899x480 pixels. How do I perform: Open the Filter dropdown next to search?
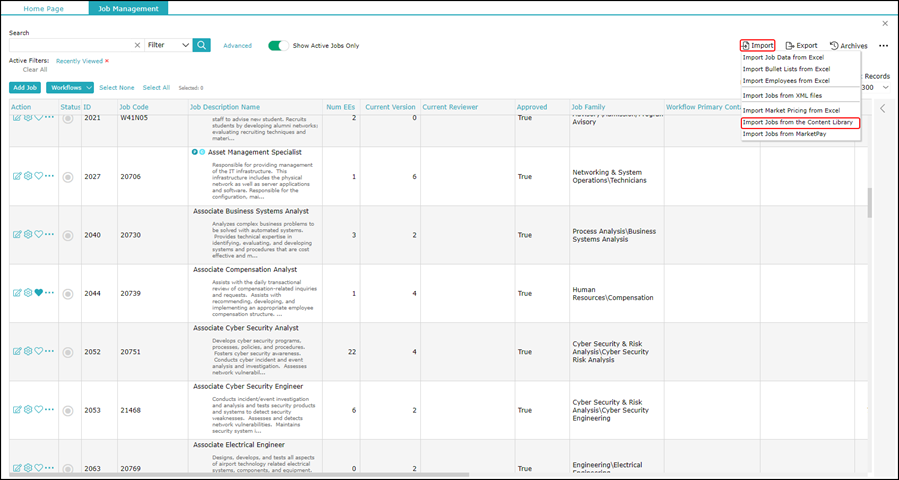(x=168, y=45)
